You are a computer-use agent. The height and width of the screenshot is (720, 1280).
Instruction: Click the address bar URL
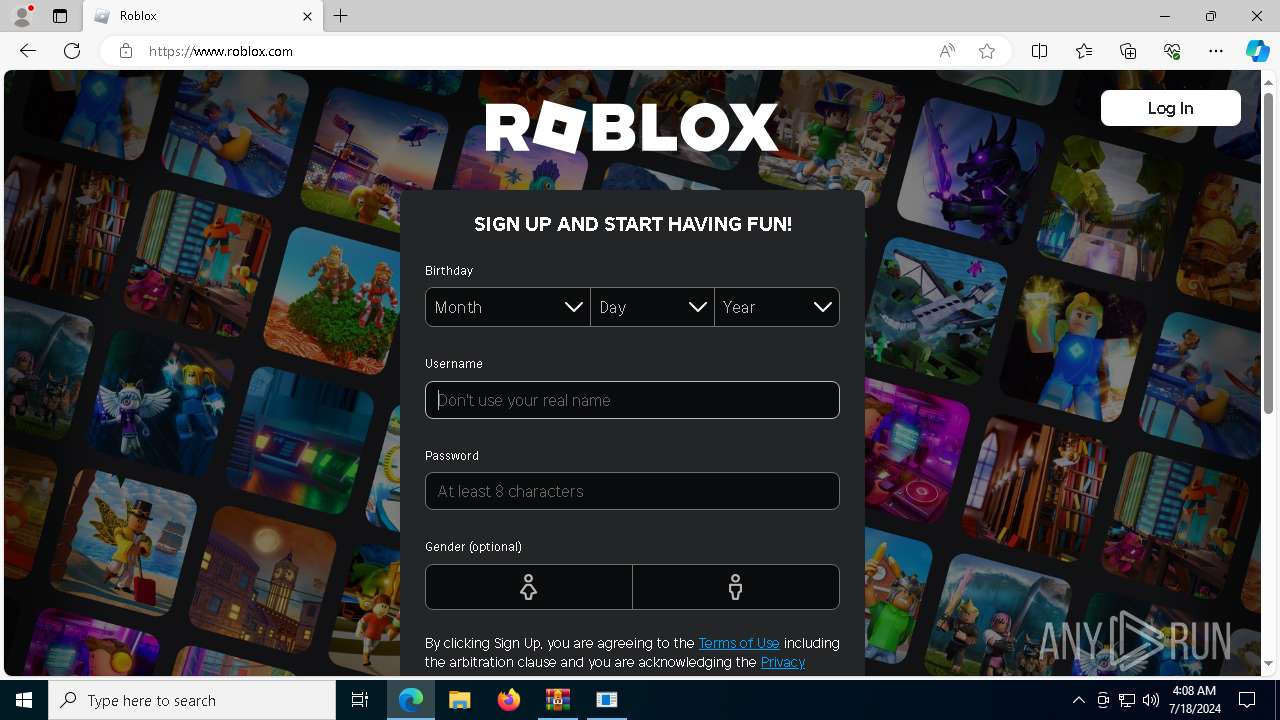click(x=221, y=51)
